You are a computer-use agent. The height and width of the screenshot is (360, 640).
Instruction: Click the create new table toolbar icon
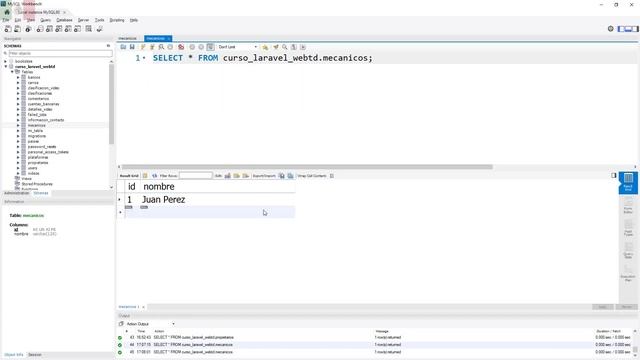[49, 29]
